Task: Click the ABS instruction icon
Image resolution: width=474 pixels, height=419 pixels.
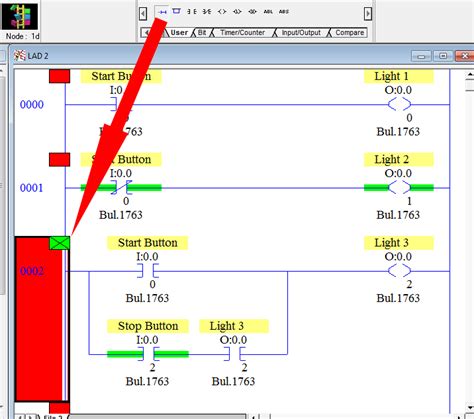Action: (284, 12)
